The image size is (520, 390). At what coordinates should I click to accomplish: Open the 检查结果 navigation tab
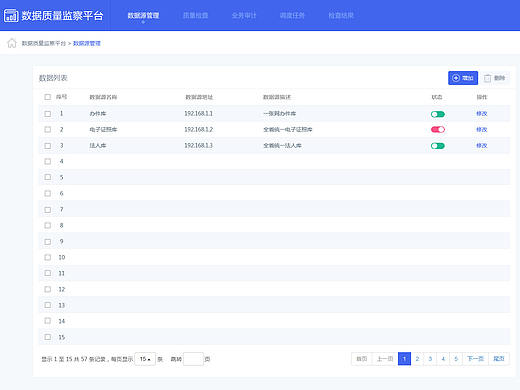click(341, 15)
